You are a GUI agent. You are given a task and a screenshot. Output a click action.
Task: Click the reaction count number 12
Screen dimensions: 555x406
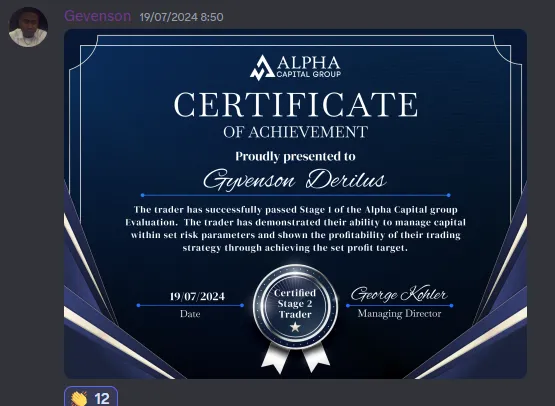[x=102, y=399]
